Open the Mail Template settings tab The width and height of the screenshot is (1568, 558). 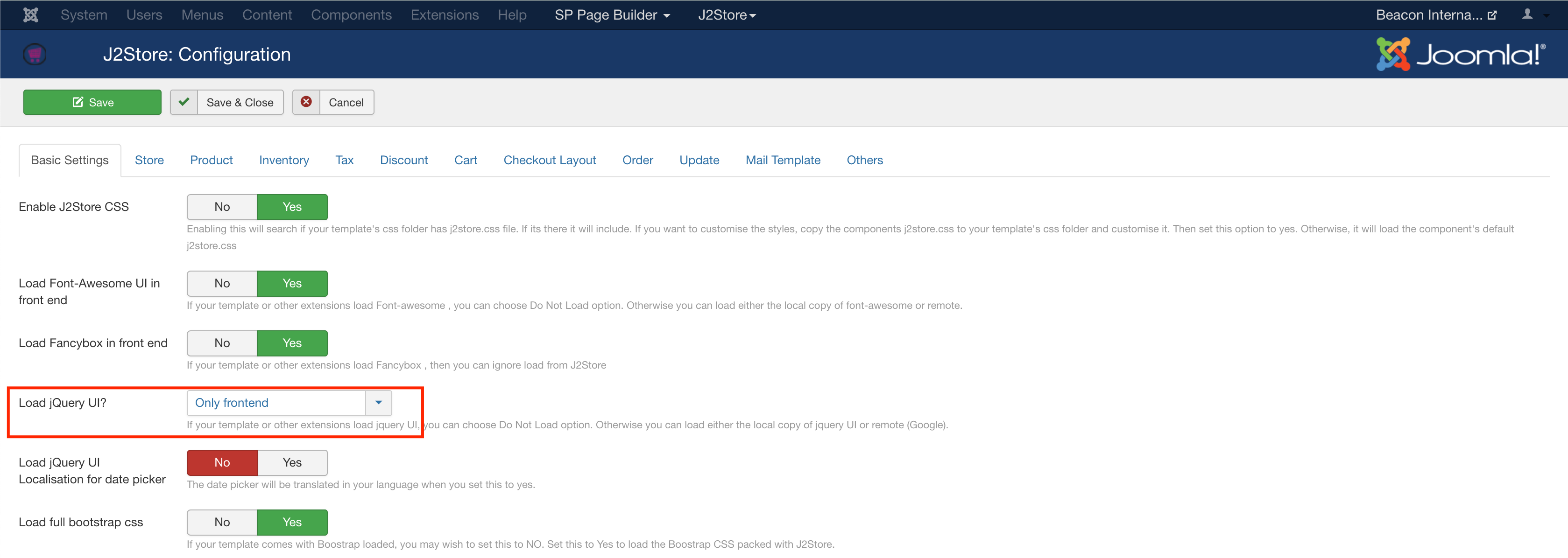click(783, 160)
